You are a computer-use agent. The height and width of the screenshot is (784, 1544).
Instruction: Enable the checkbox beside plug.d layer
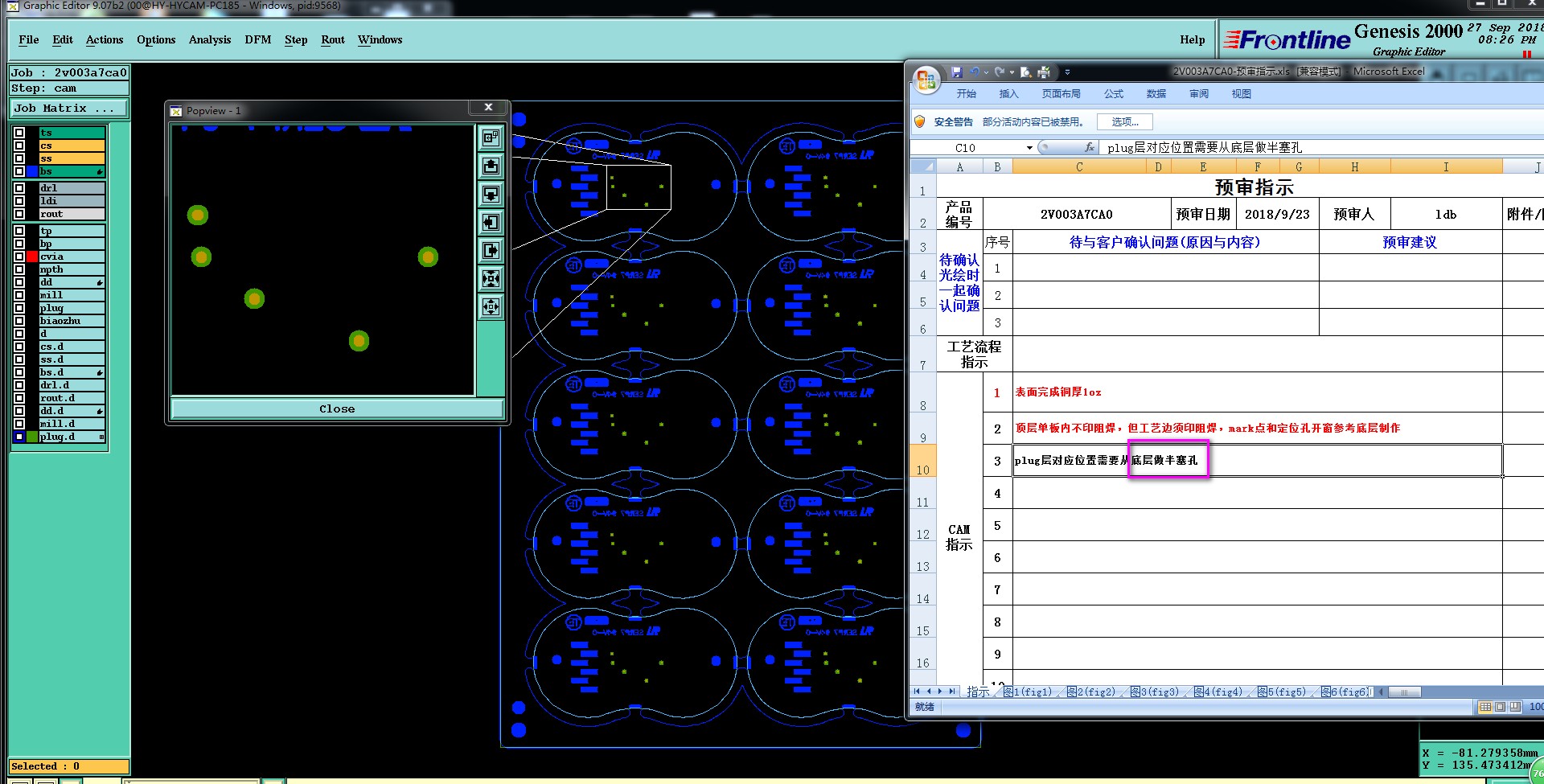(x=19, y=437)
